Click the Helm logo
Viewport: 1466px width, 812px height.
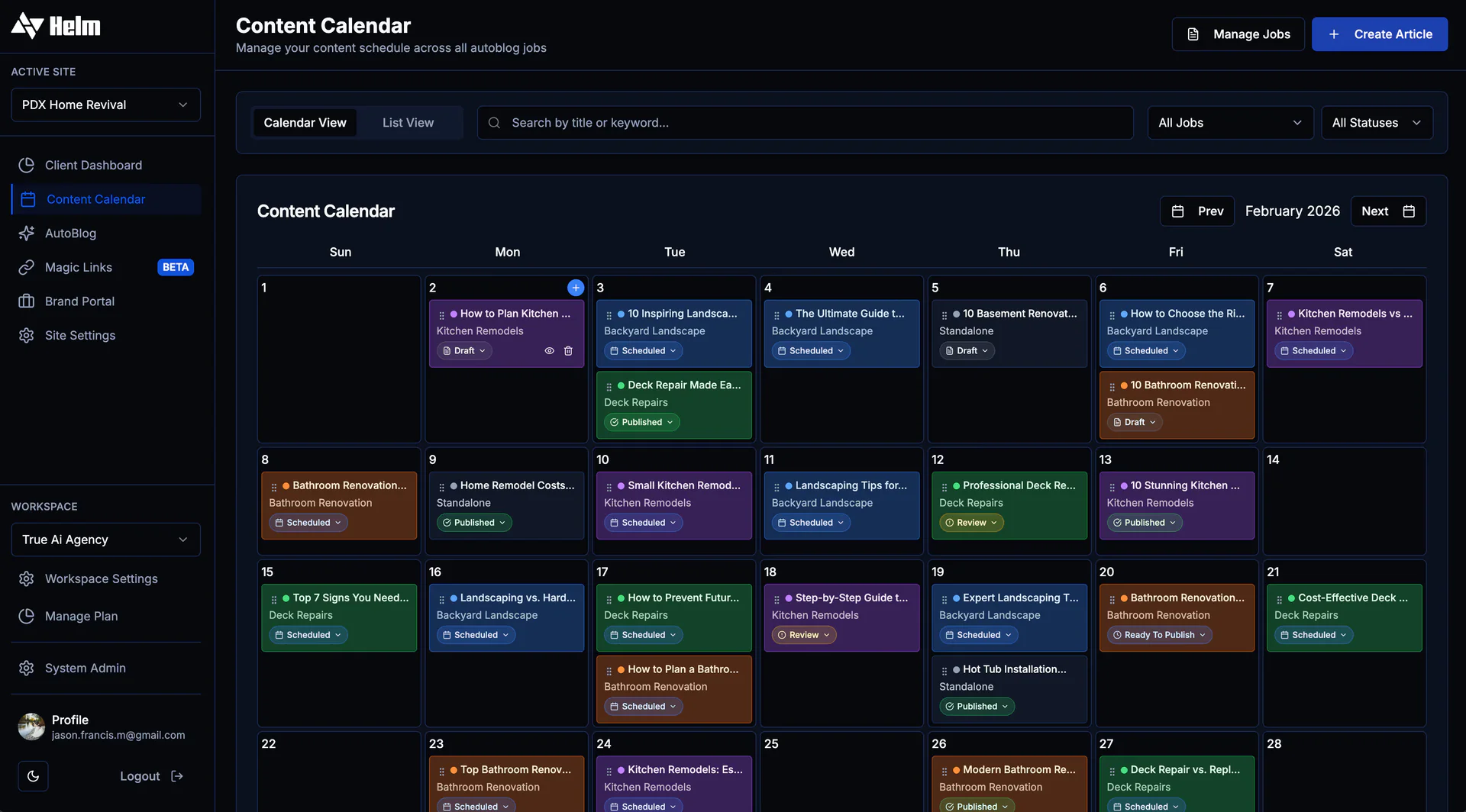[x=55, y=25]
